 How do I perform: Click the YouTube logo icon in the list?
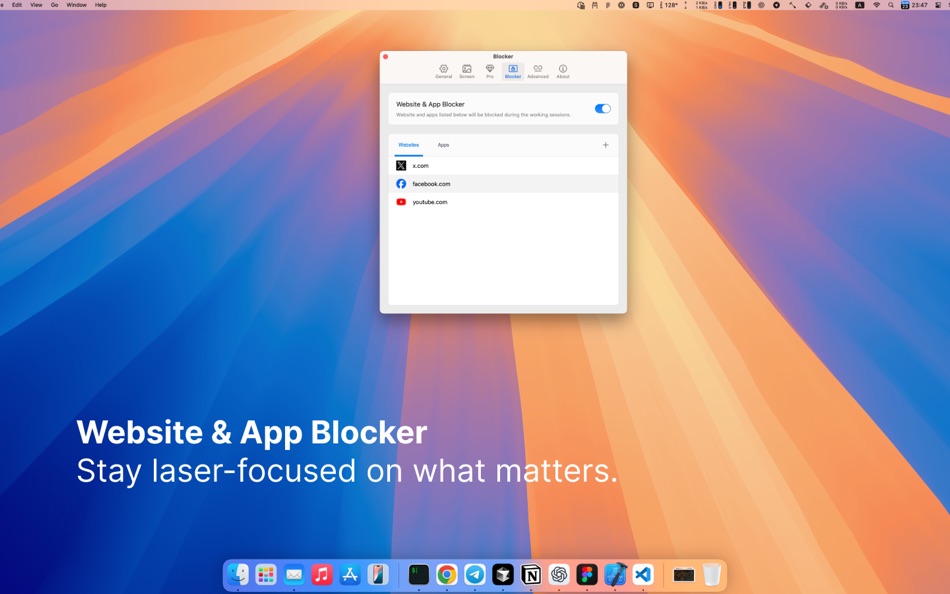click(401, 202)
